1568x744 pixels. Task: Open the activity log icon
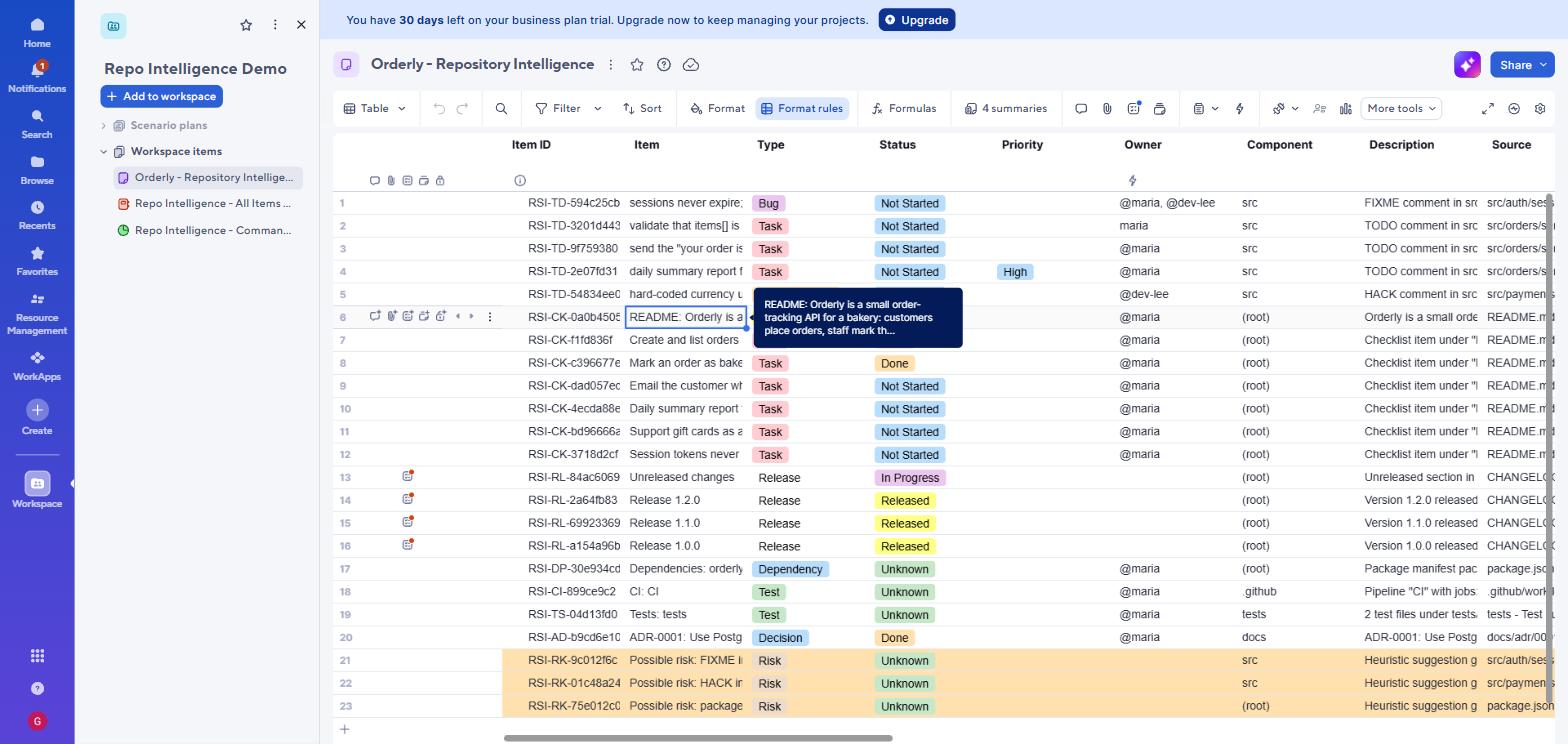pos(1514,108)
